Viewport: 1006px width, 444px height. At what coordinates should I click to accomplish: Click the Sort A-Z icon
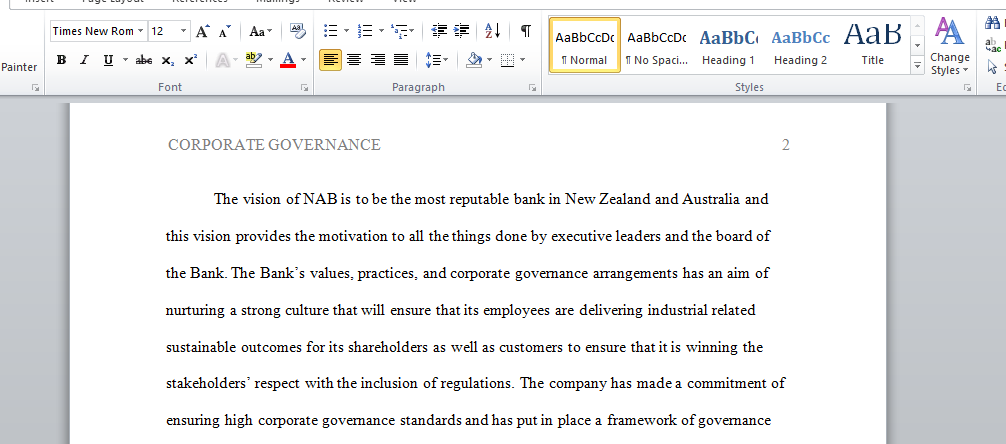493,31
